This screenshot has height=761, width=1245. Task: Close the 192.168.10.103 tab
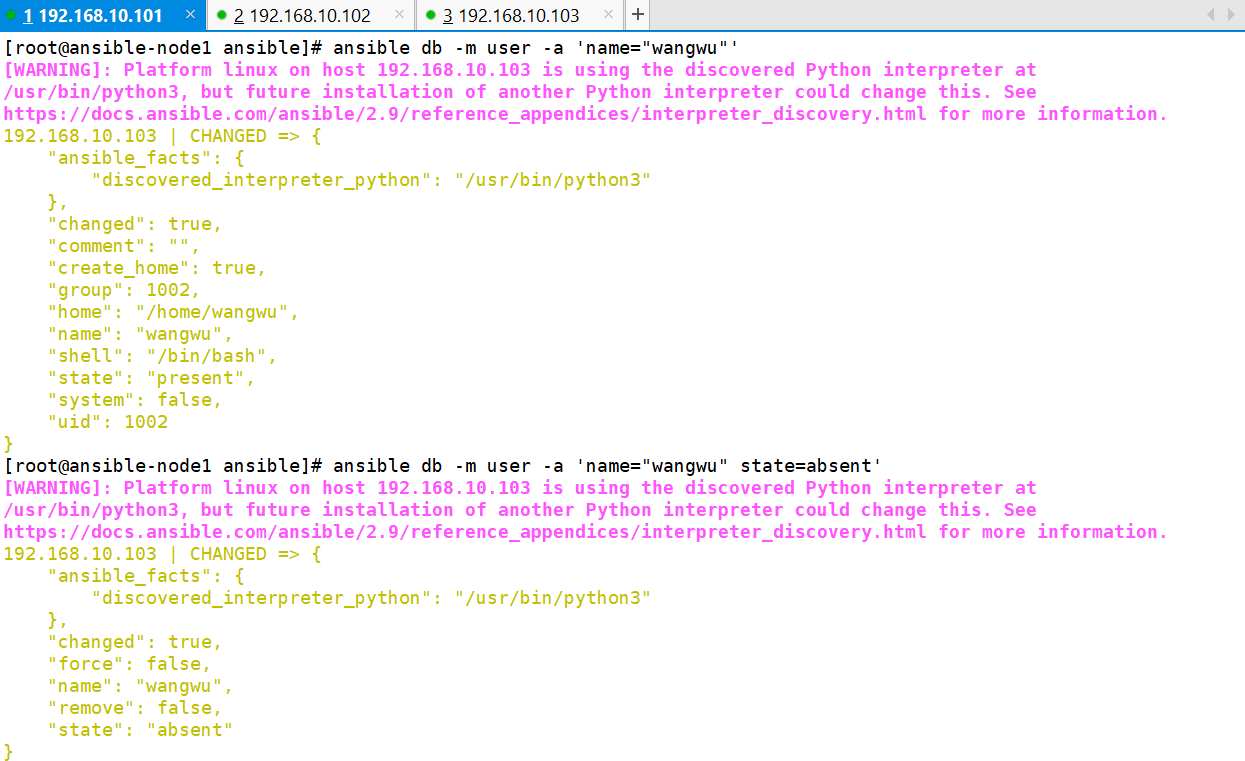tap(608, 16)
